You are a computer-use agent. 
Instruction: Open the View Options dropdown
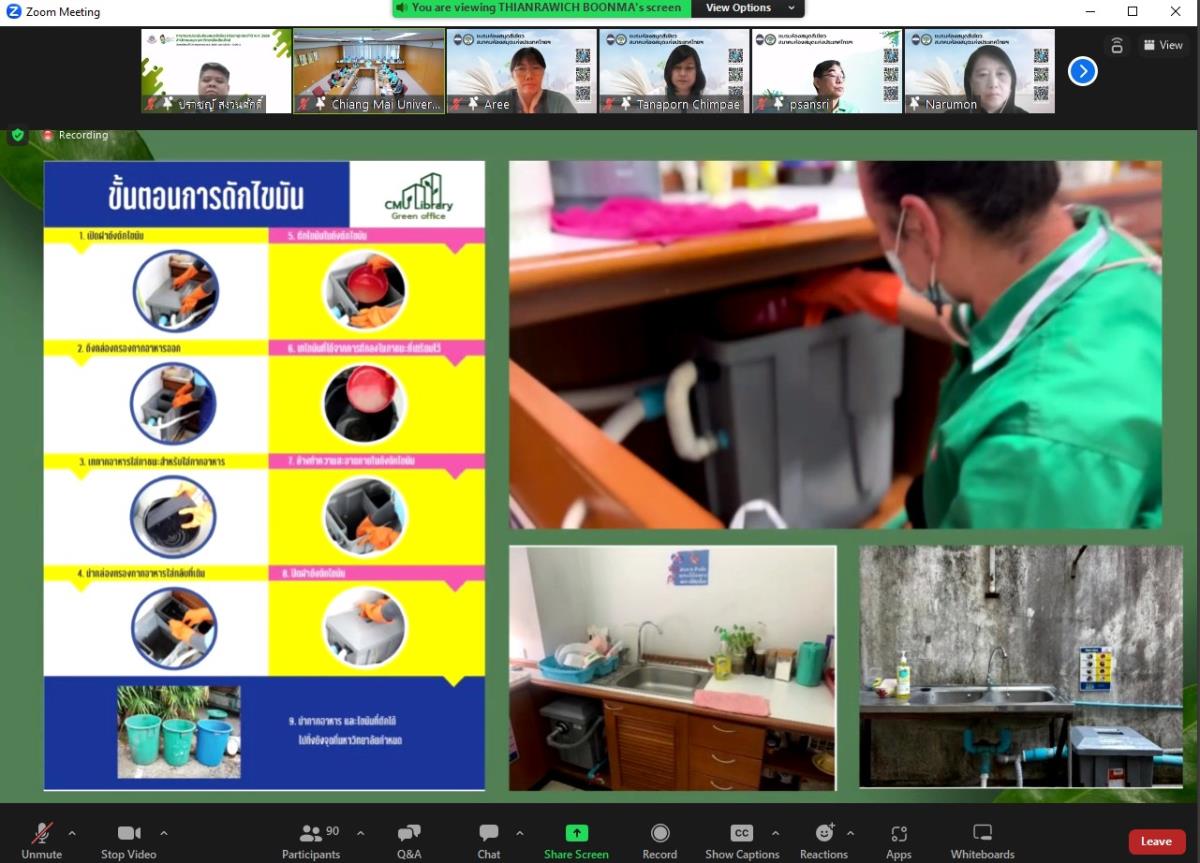pyautogui.click(x=750, y=8)
